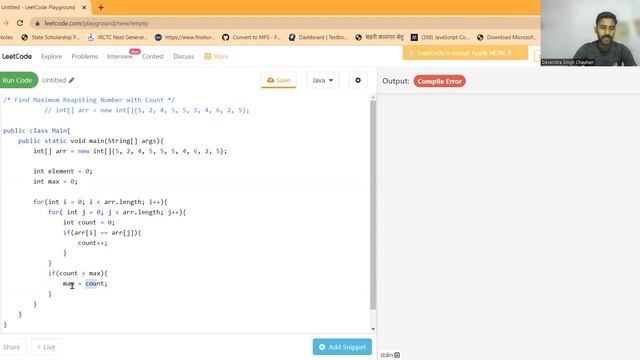Open the Convert to MP3 bookmark

click(x=252, y=37)
